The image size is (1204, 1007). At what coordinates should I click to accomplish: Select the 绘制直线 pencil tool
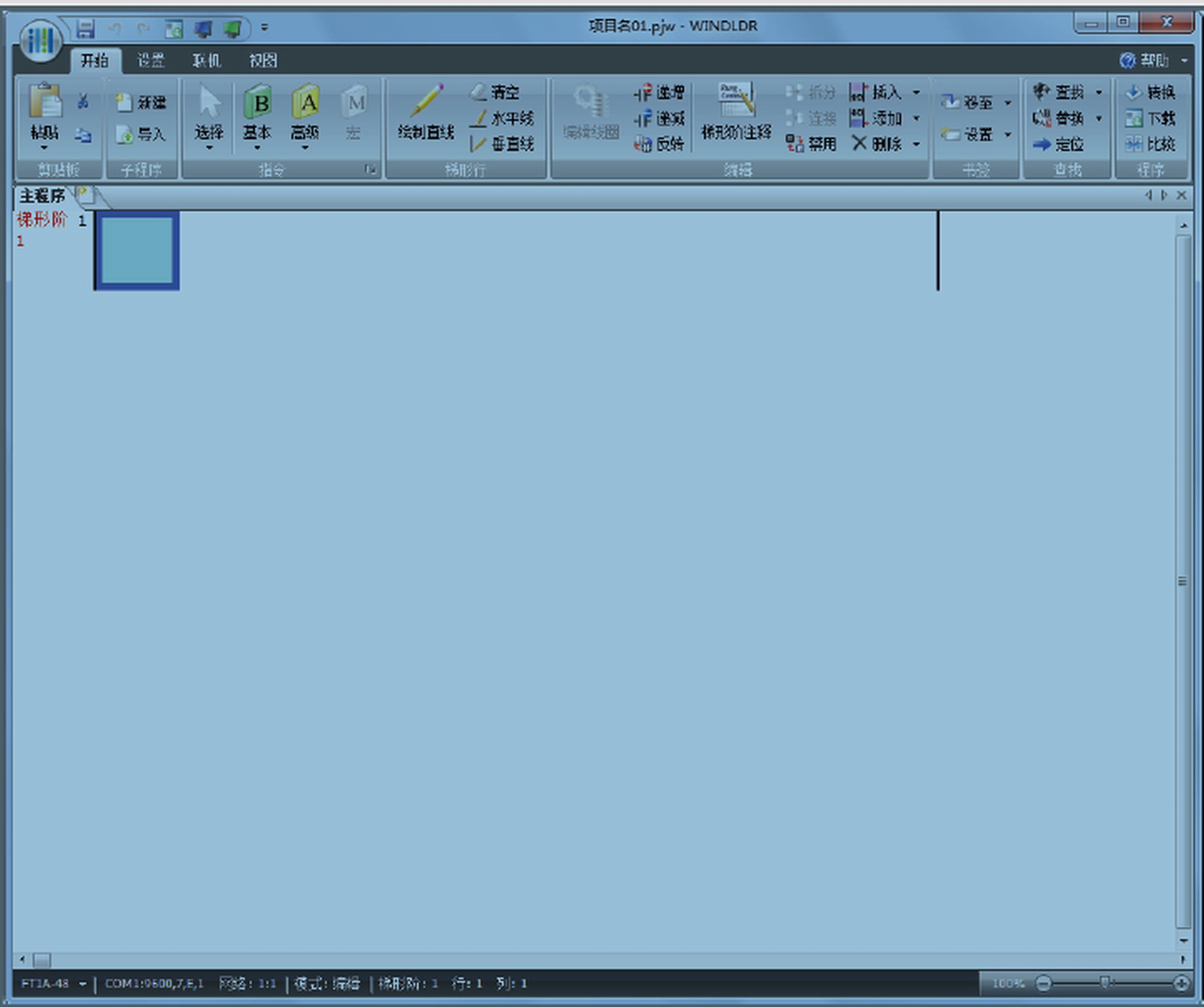pyautogui.click(x=426, y=112)
